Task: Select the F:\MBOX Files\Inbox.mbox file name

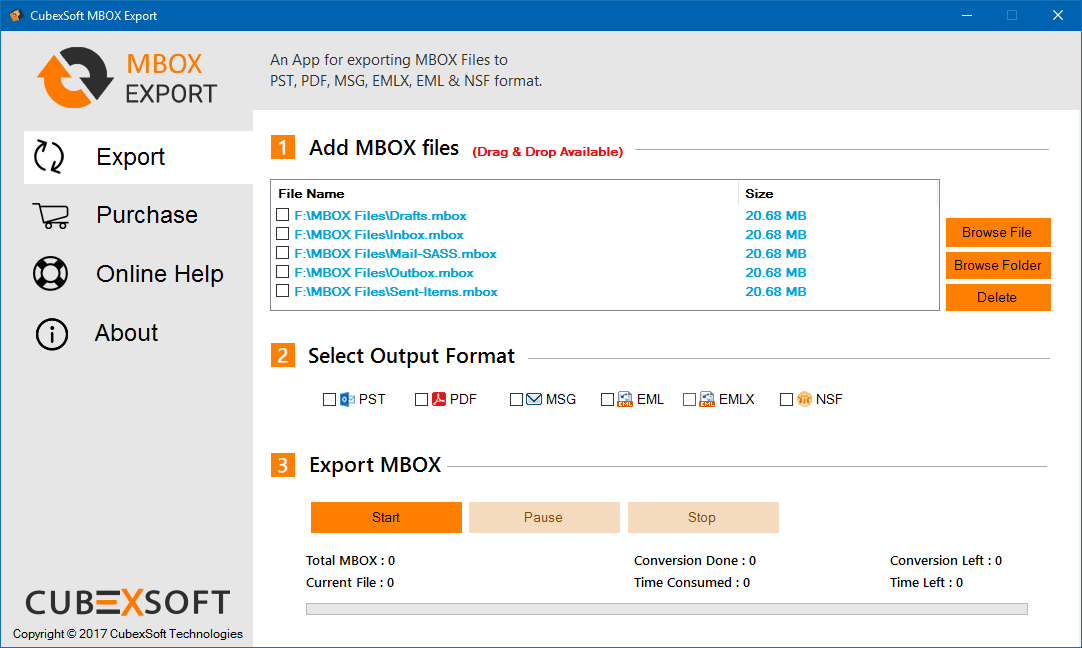Action: coord(379,235)
